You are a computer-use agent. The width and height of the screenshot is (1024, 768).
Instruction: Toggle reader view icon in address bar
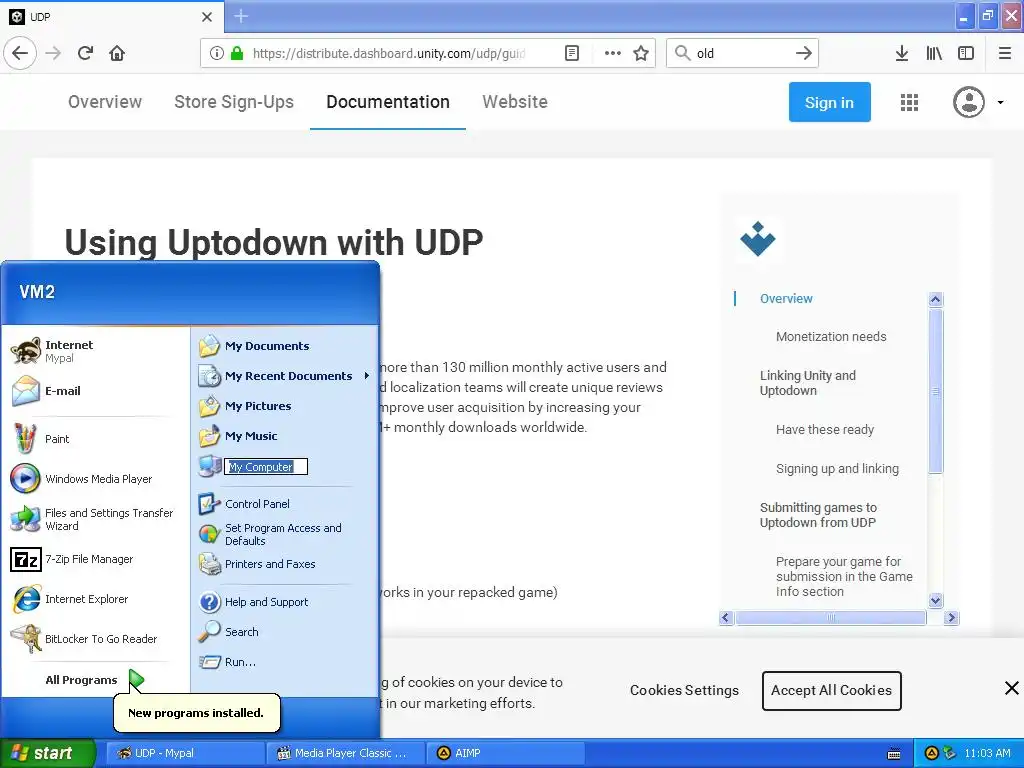coord(571,53)
